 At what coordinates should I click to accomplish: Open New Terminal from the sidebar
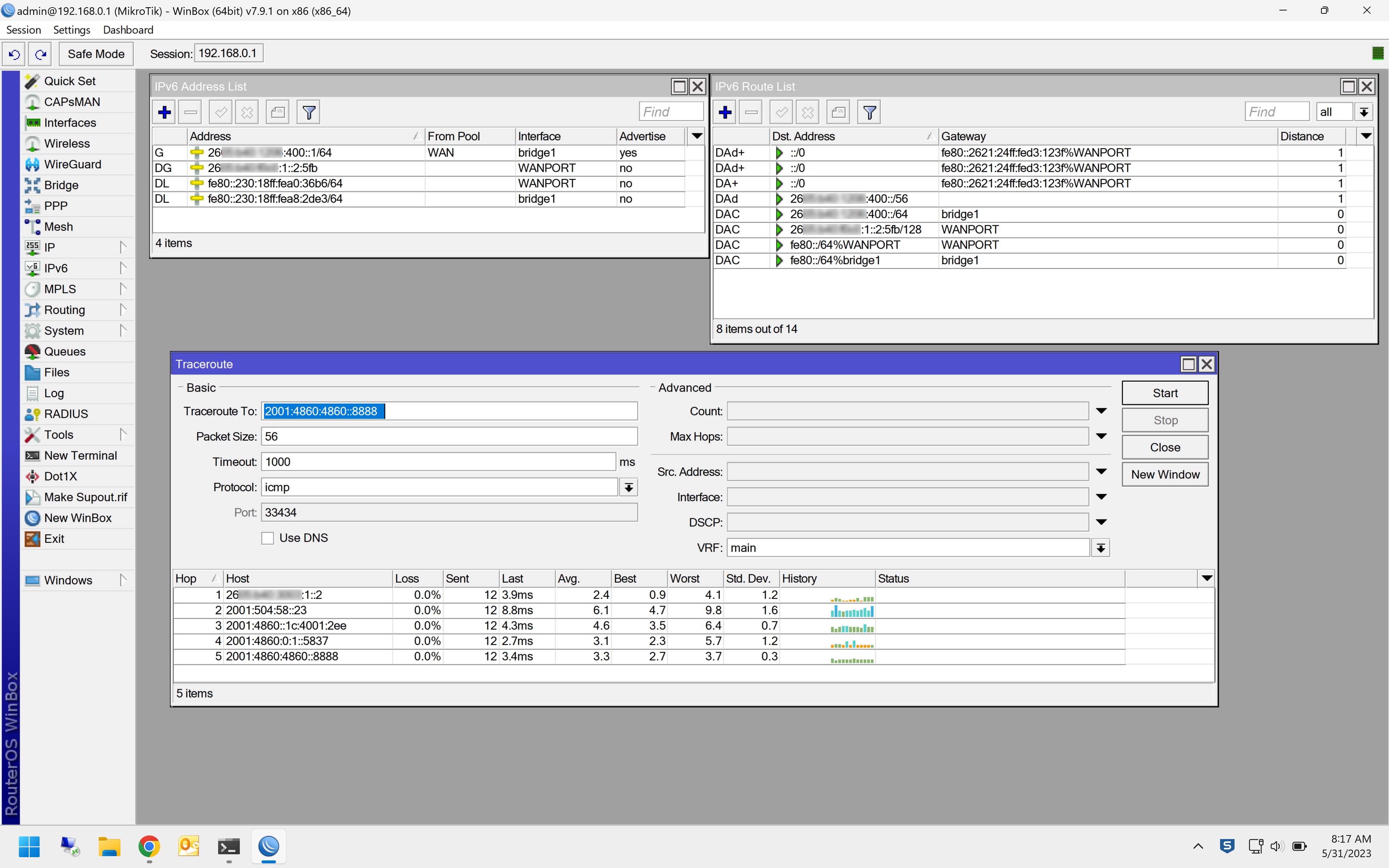pyautogui.click(x=80, y=455)
